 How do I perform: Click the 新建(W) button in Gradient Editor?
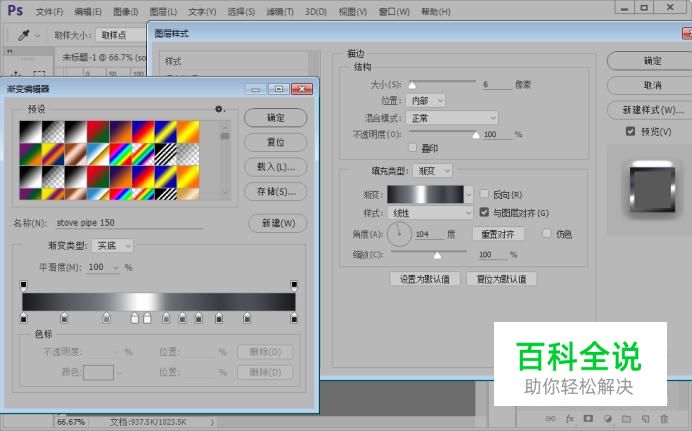click(278, 223)
